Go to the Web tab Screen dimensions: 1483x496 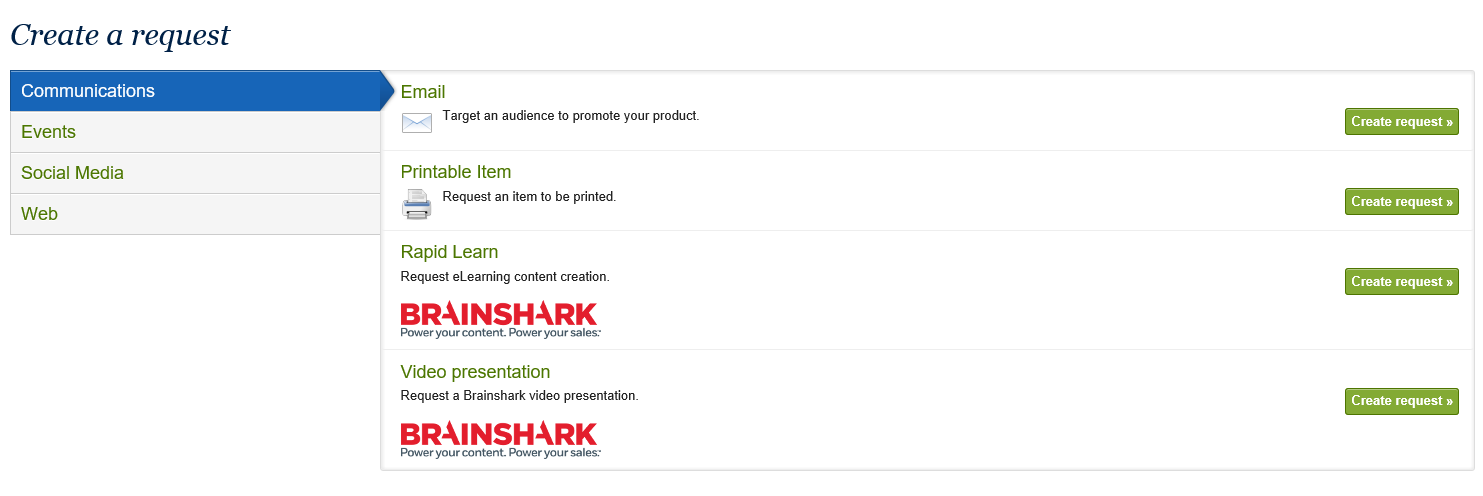[39, 214]
